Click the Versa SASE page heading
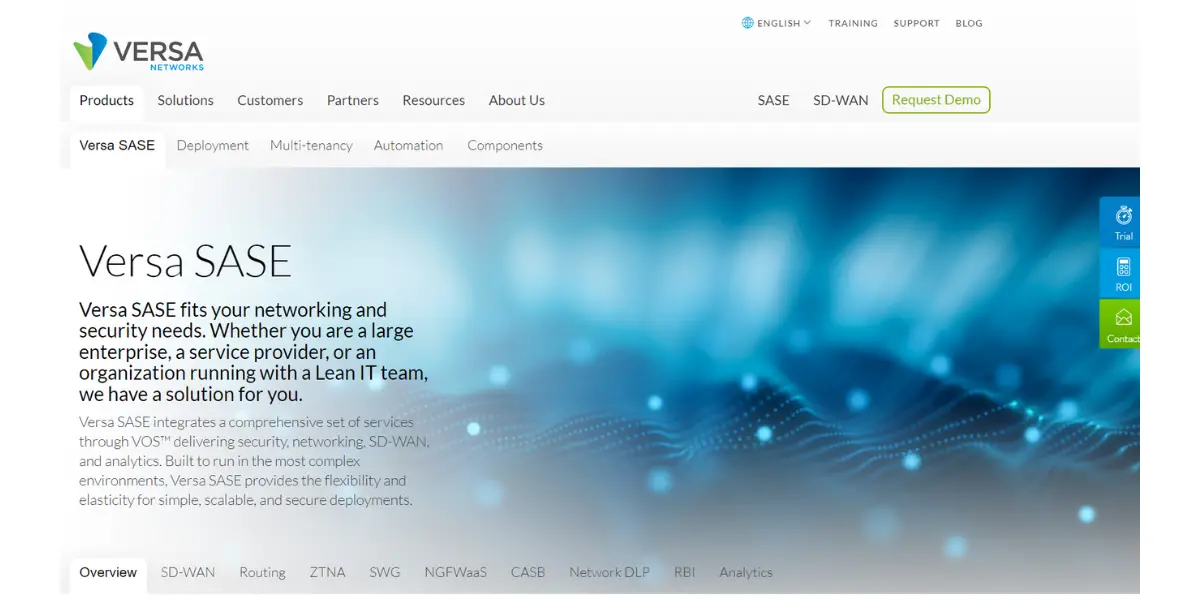The image size is (1200, 600). [x=186, y=260]
